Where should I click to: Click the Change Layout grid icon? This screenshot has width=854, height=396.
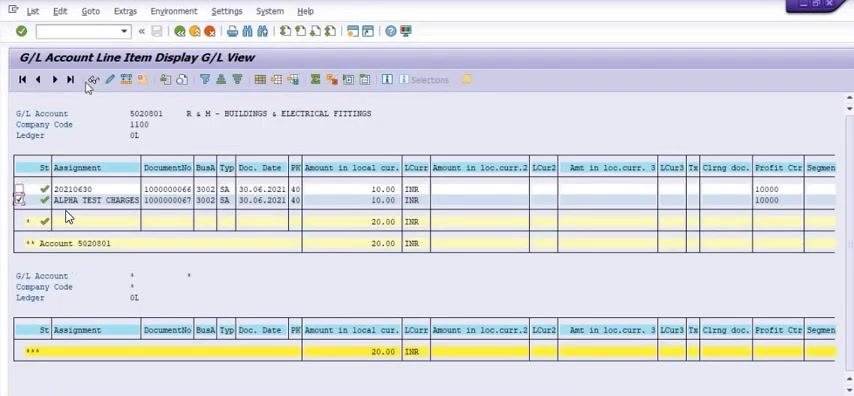260,80
